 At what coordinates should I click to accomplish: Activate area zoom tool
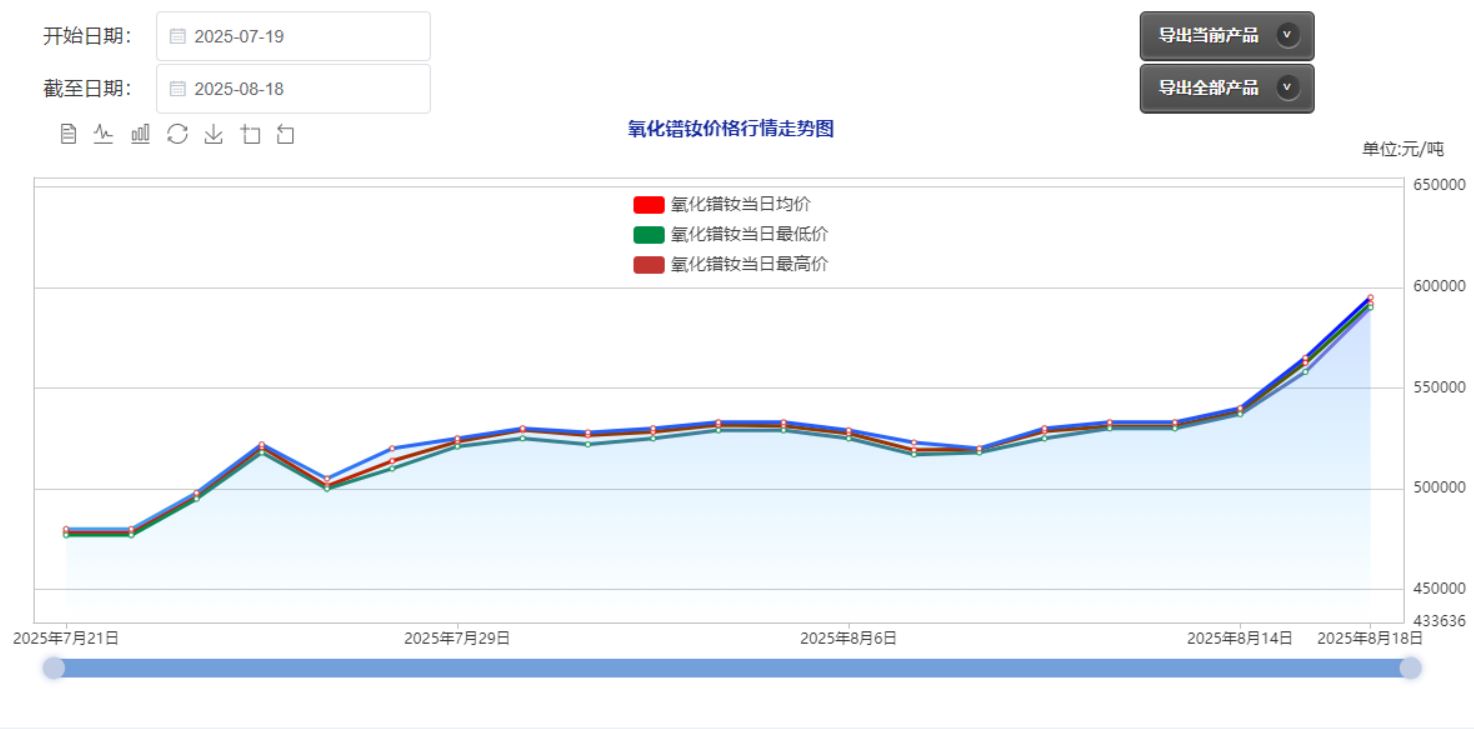(250, 134)
